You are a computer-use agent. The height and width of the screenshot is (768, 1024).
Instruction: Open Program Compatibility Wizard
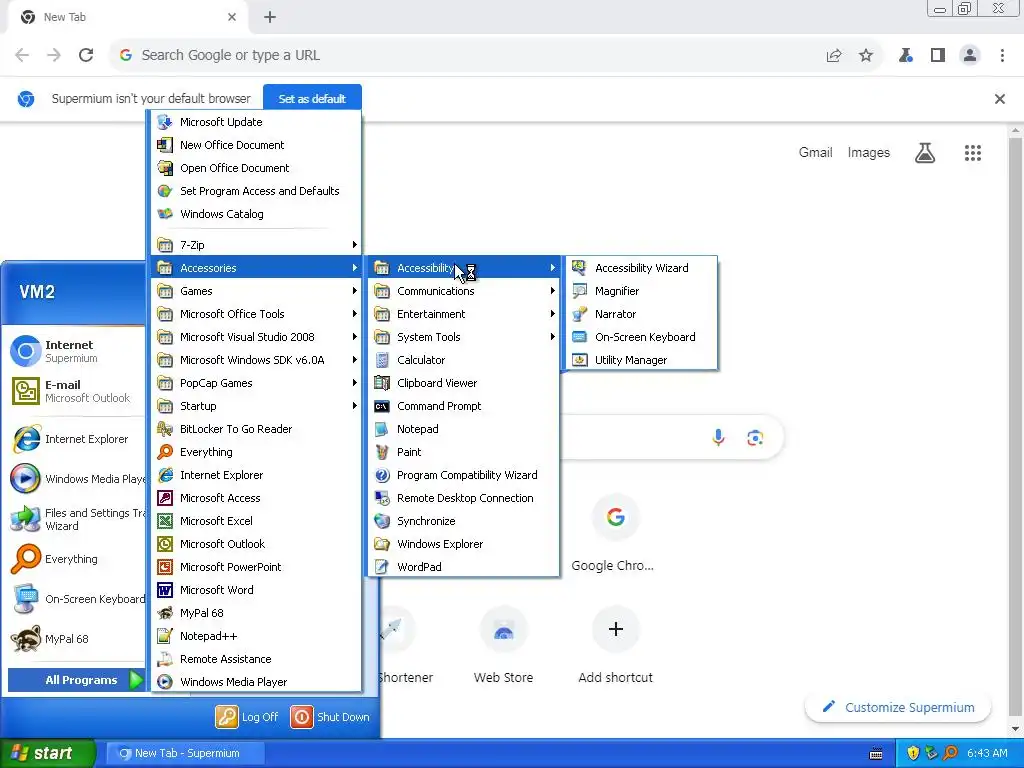[x=464, y=475]
